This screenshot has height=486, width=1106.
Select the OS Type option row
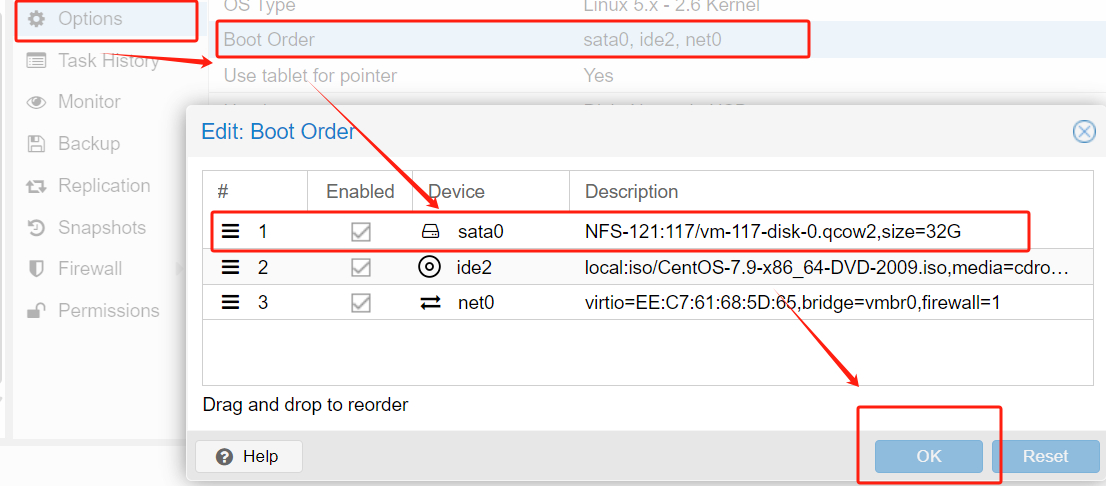tap(657, 8)
